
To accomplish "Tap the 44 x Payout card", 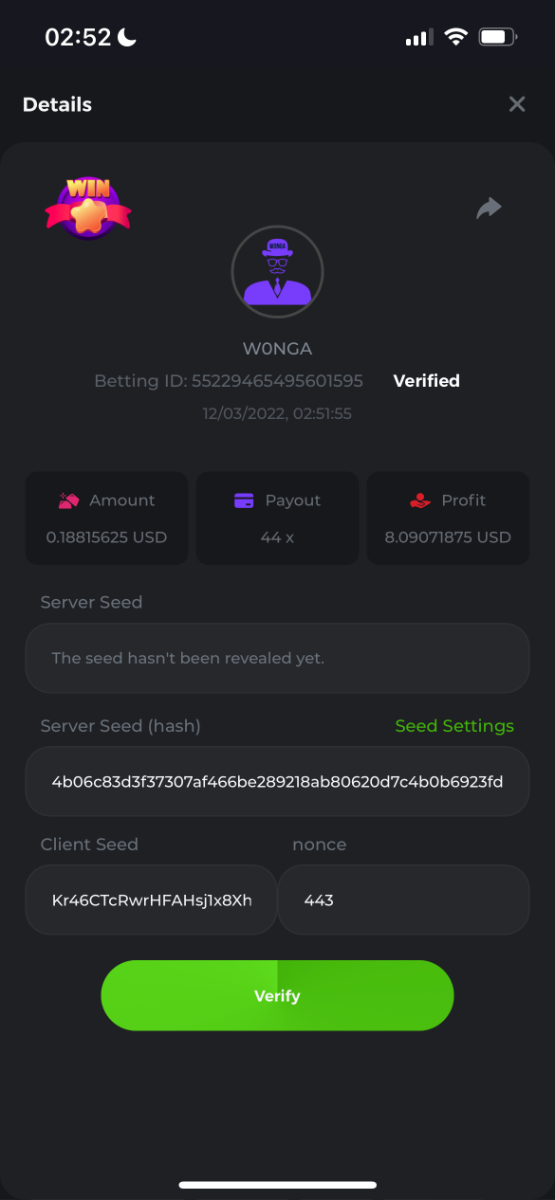I will pos(277,518).
